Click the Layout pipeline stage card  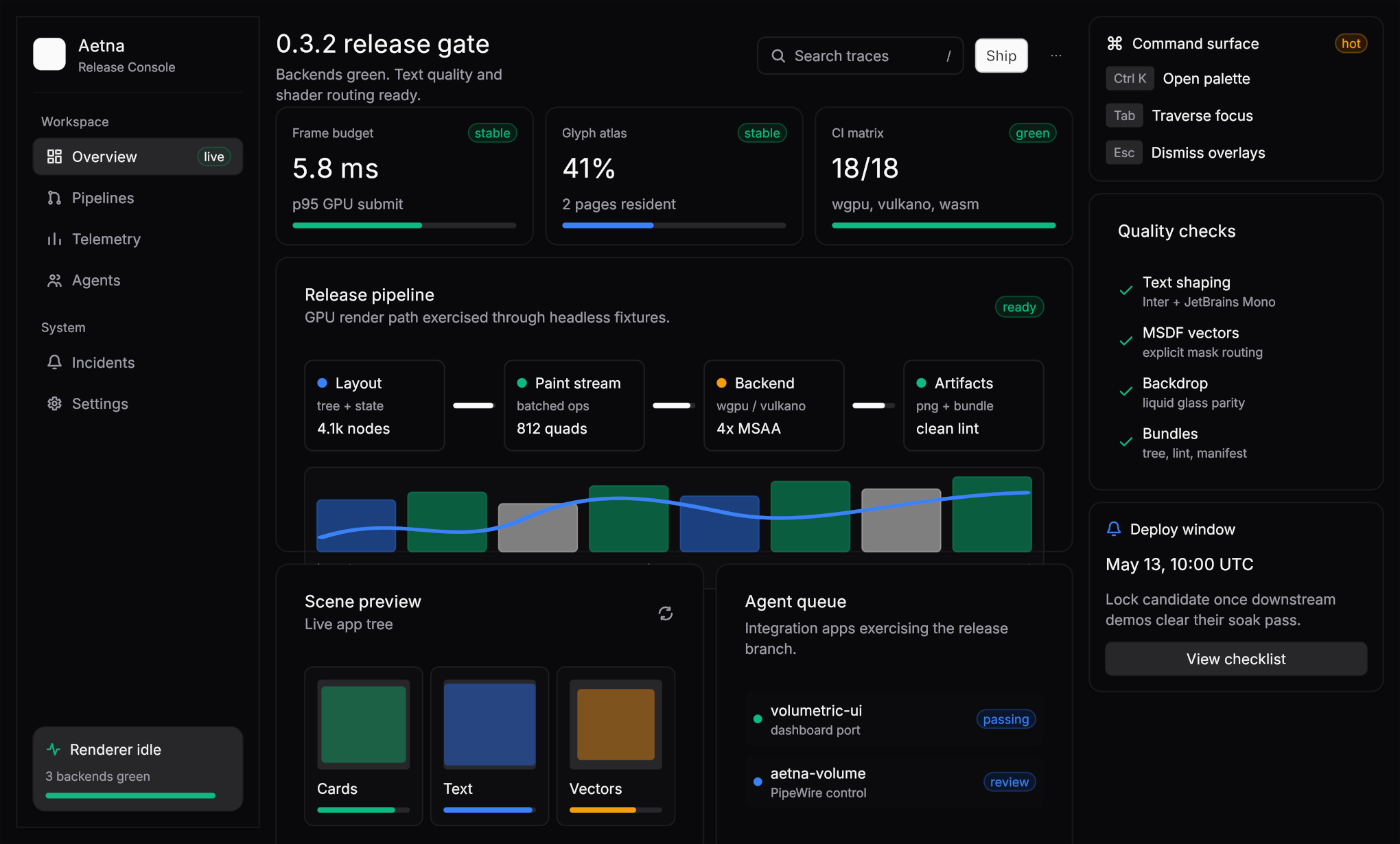(375, 406)
